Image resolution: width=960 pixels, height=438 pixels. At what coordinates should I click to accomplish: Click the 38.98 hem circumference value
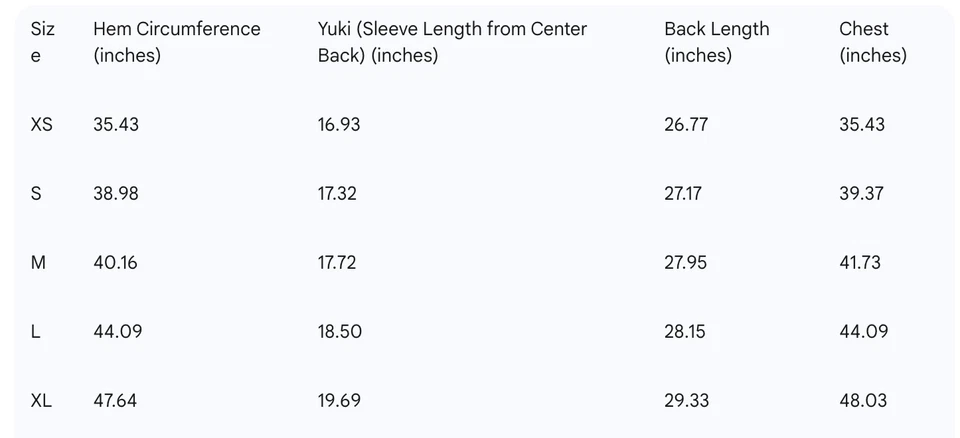tap(116, 194)
